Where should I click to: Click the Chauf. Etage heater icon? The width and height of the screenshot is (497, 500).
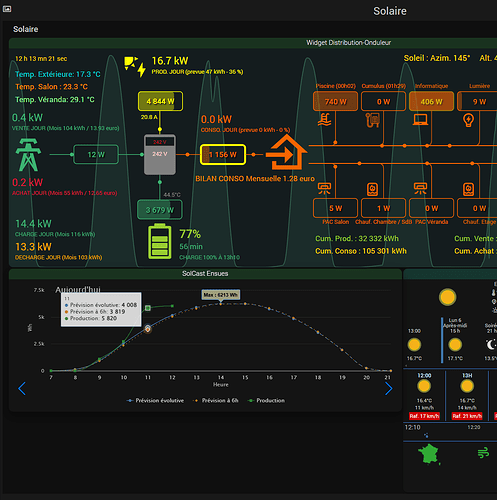(468, 189)
